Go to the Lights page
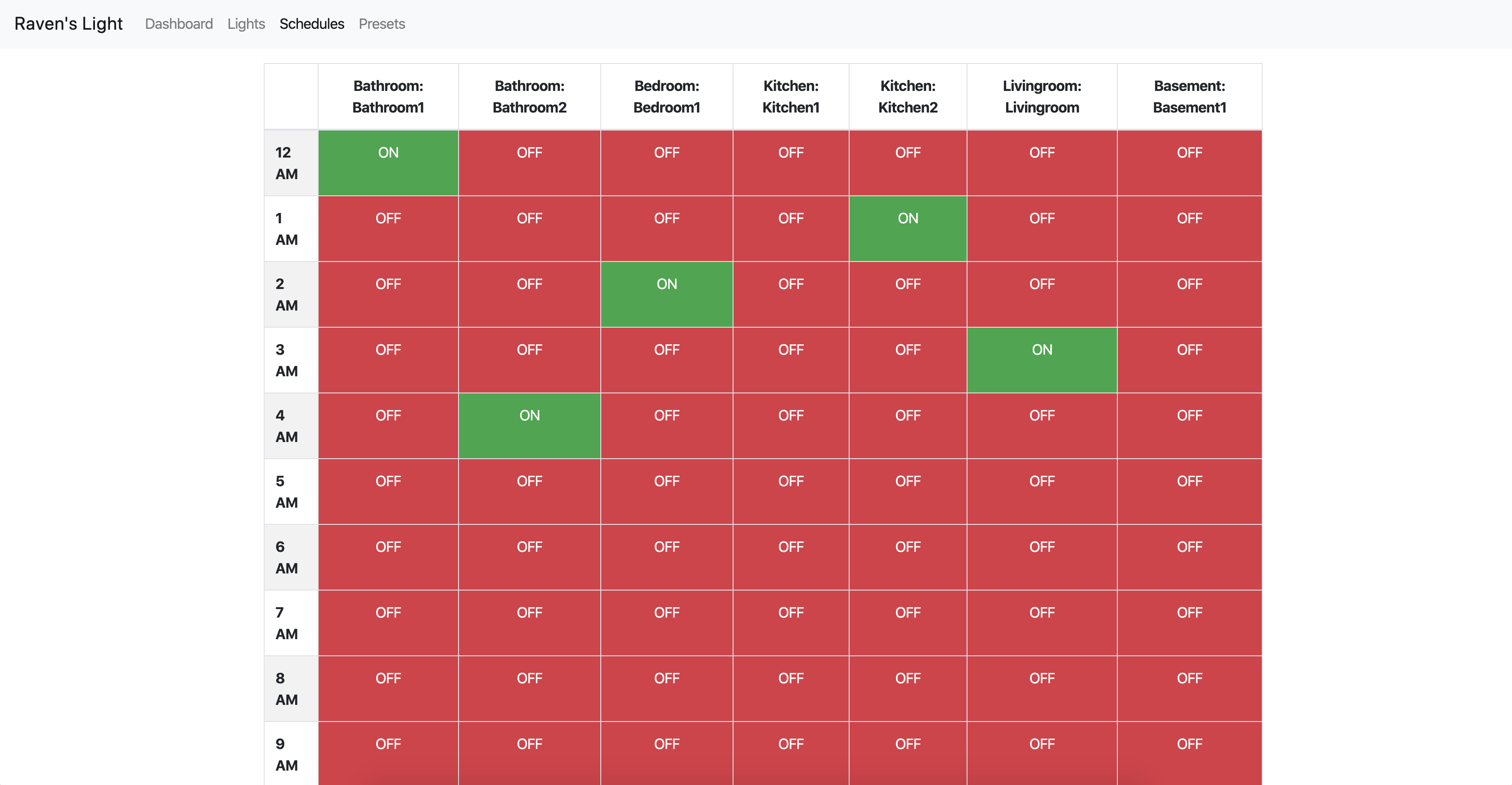The height and width of the screenshot is (785, 1512). point(246,24)
